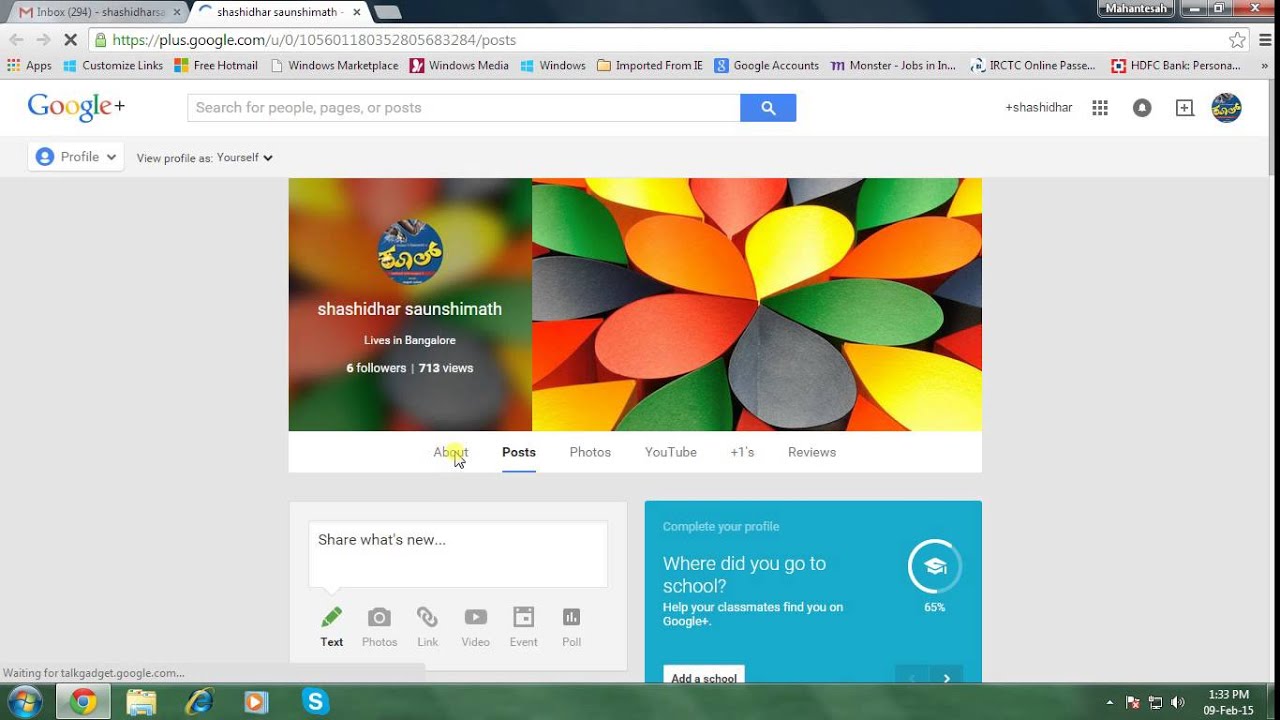Click the graduation cap progress circle

pyautogui.click(x=935, y=567)
